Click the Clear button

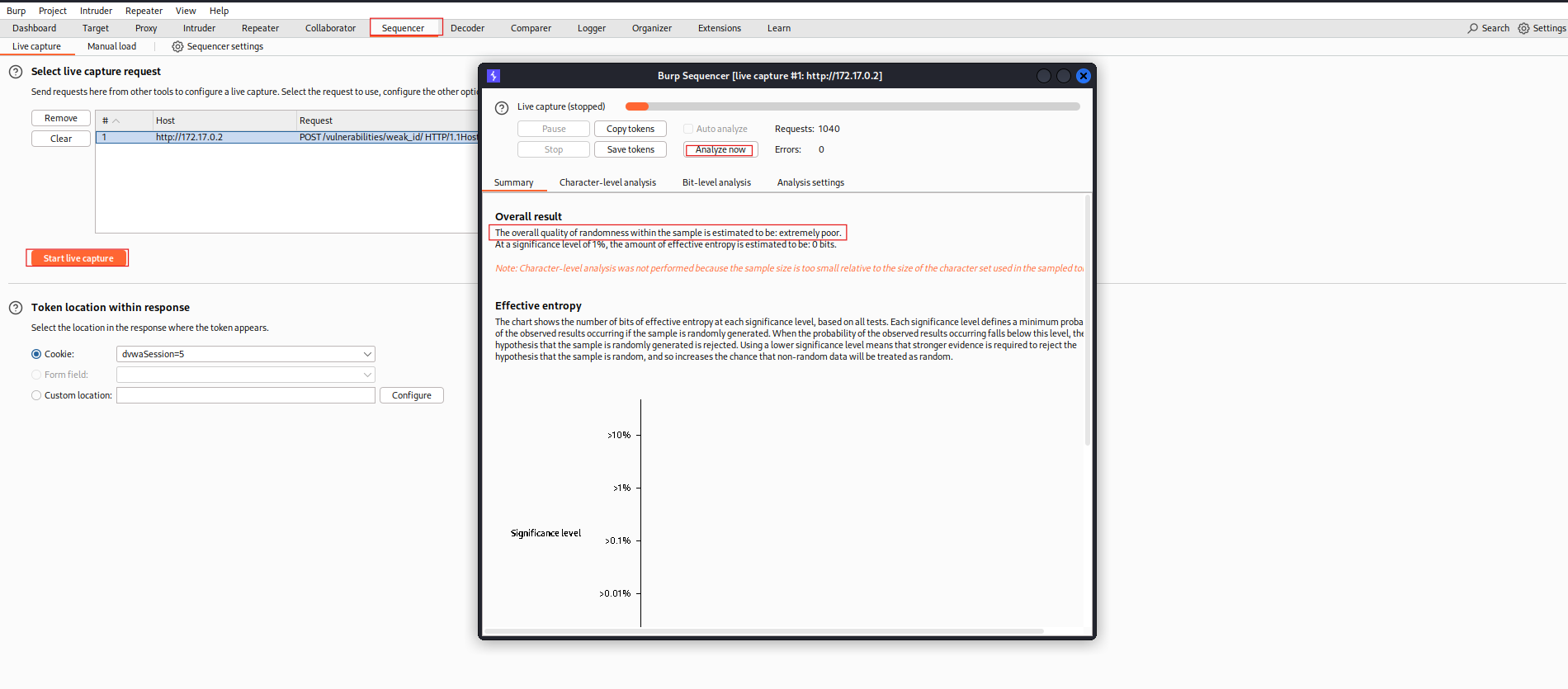61,139
